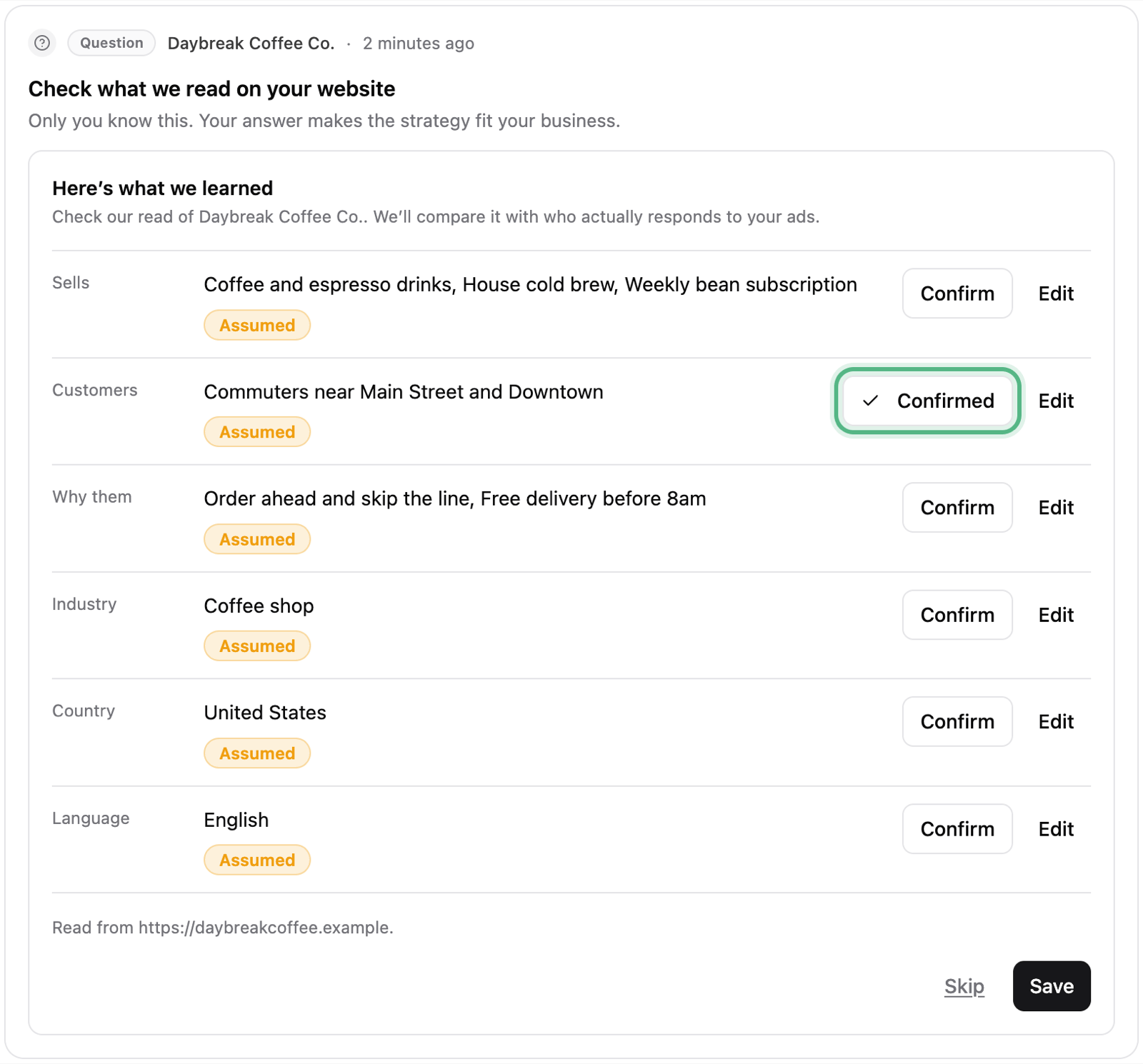Click the Assumed badge under Customers

coord(257,432)
